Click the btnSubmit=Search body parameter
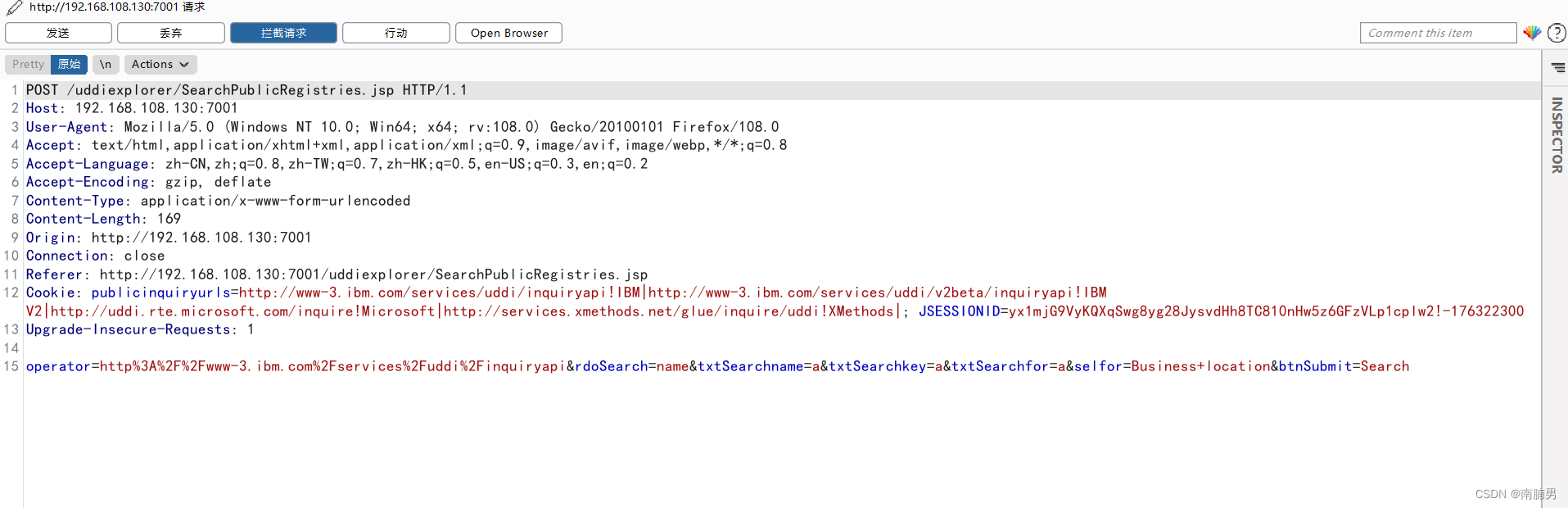 click(1344, 366)
